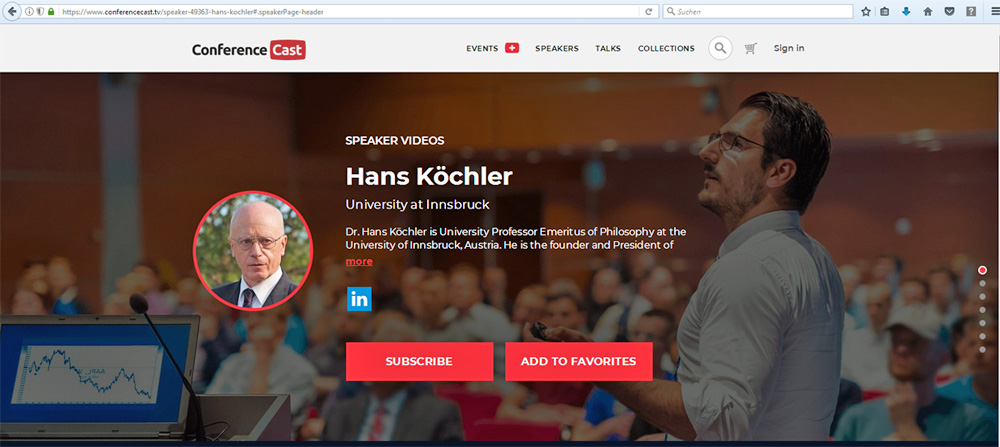1000x447 pixels.
Task: Click the Hans Köchler name heading
Action: pyautogui.click(x=429, y=177)
